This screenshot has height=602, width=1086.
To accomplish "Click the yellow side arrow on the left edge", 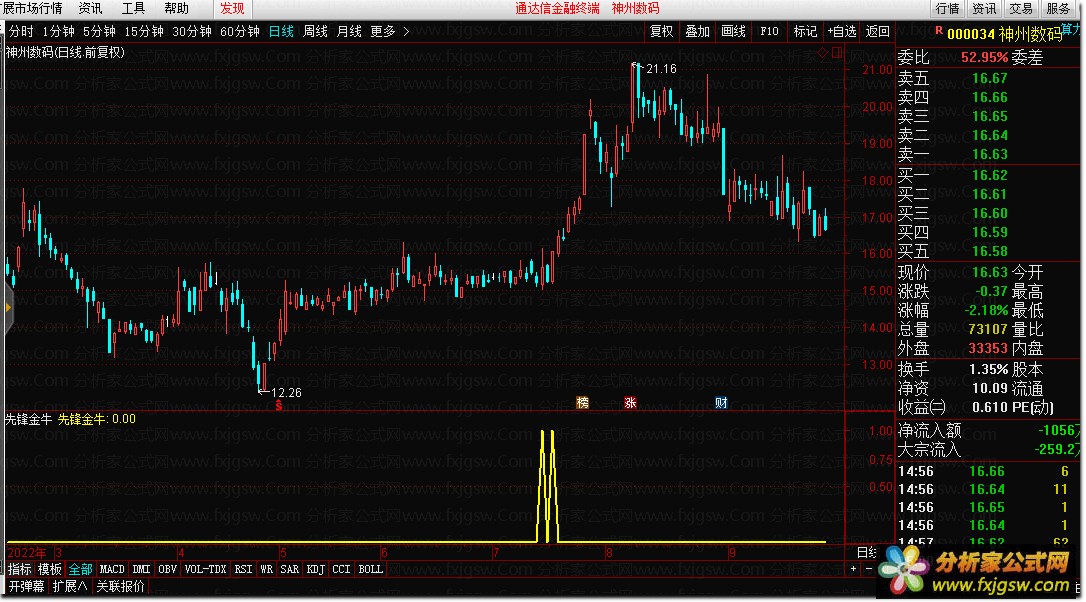I will coord(8,308).
